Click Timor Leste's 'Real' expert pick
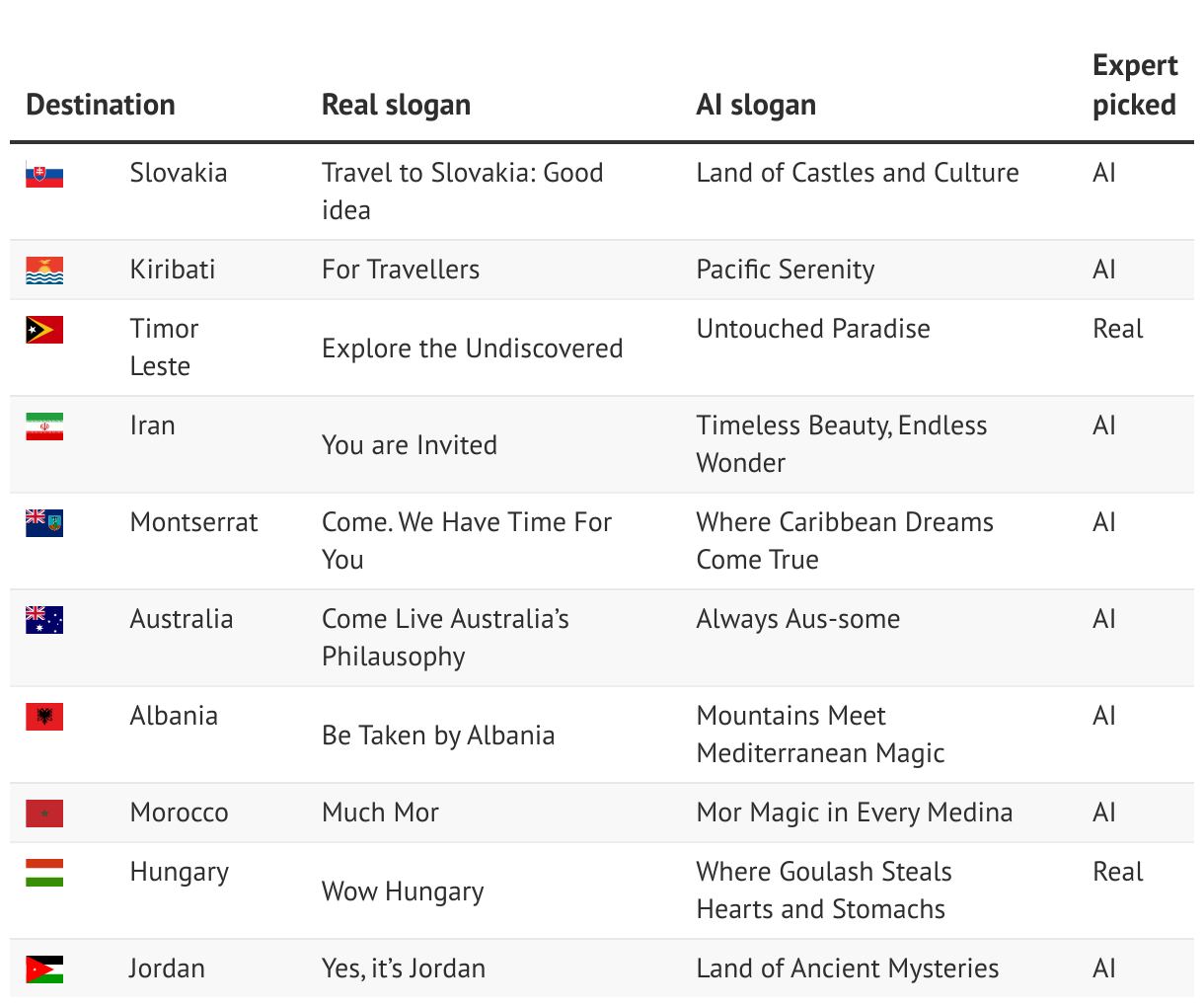This screenshot has height=1007, width=1204. click(x=1118, y=329)
